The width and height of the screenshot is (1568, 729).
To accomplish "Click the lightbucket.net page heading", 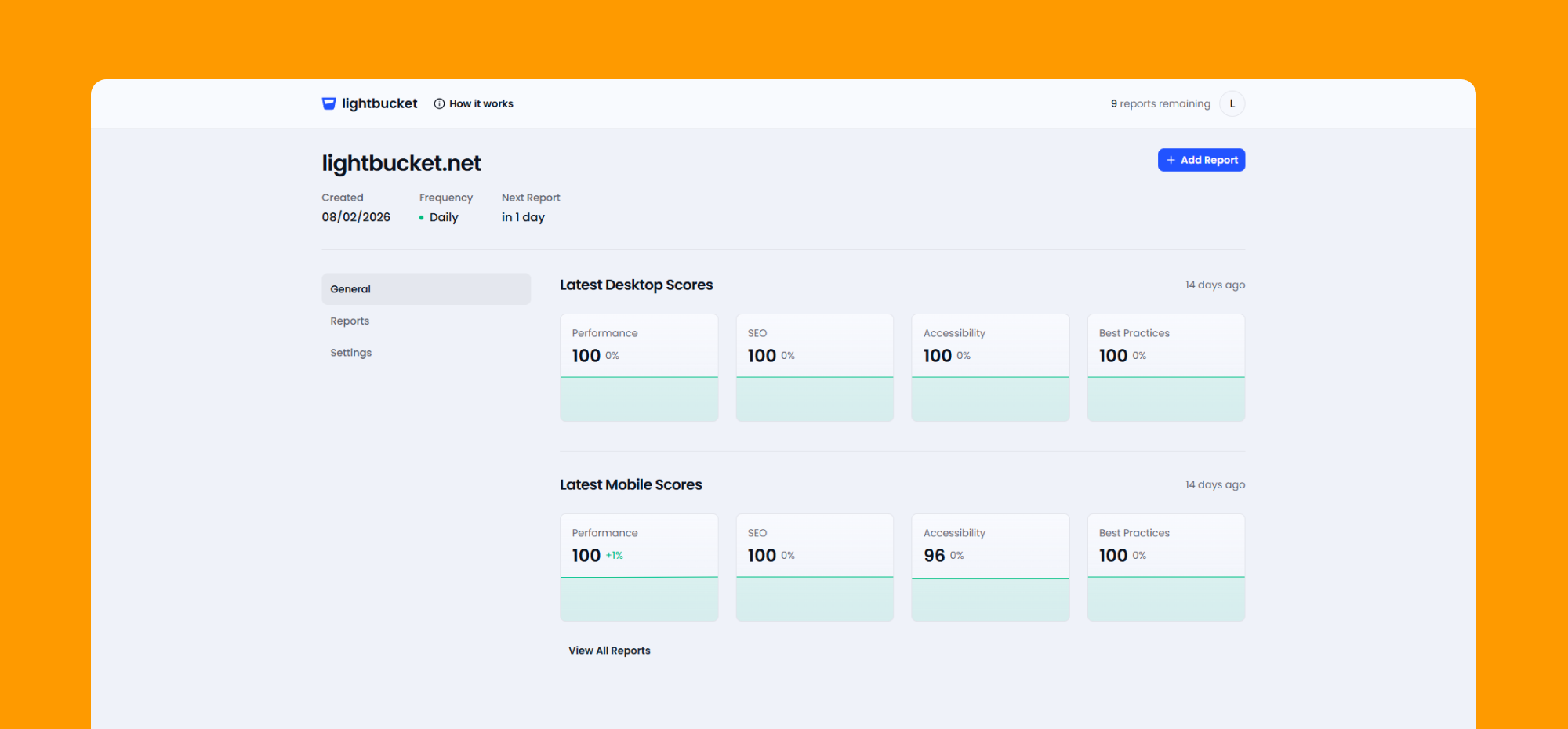I will [401, 163].
